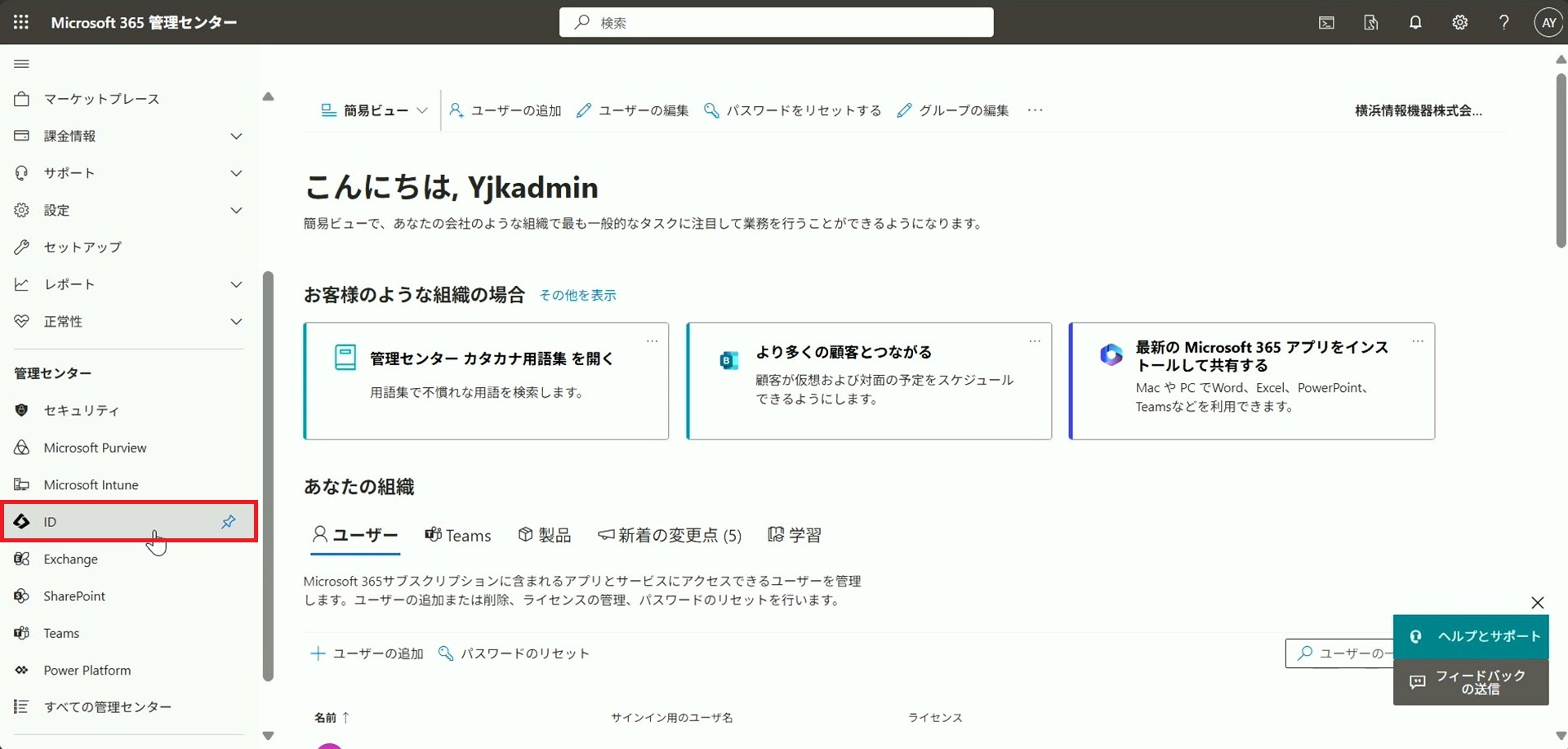Click ユーザーの追加 above the user list
The height and width of the screenshot is (749, 1568).
click(x=367, y=653)
